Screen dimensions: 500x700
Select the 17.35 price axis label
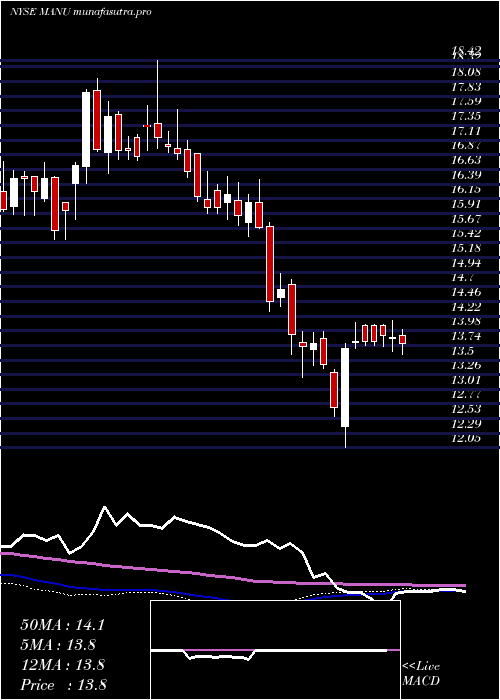coord(466,117)
